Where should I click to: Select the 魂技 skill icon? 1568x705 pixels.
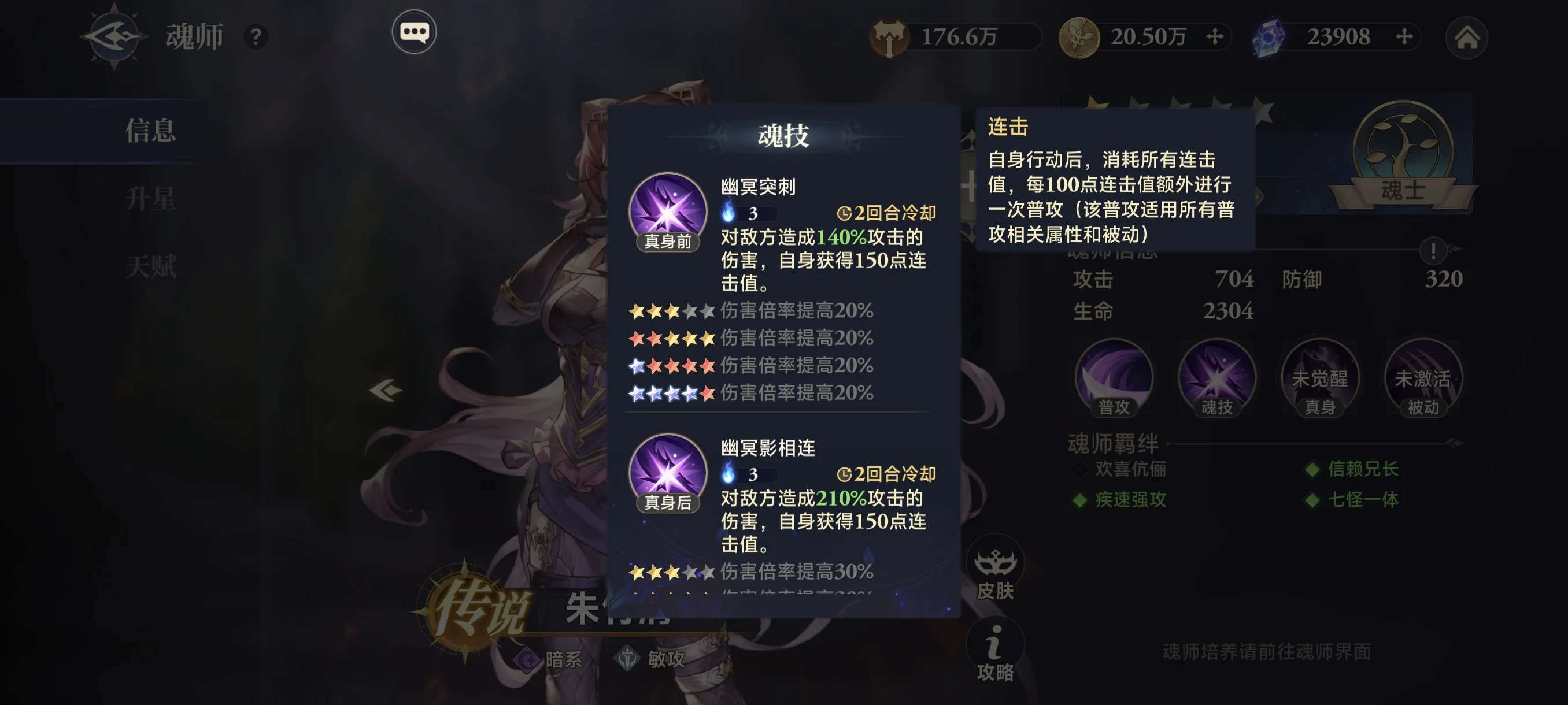click(x=1216, y=379)
